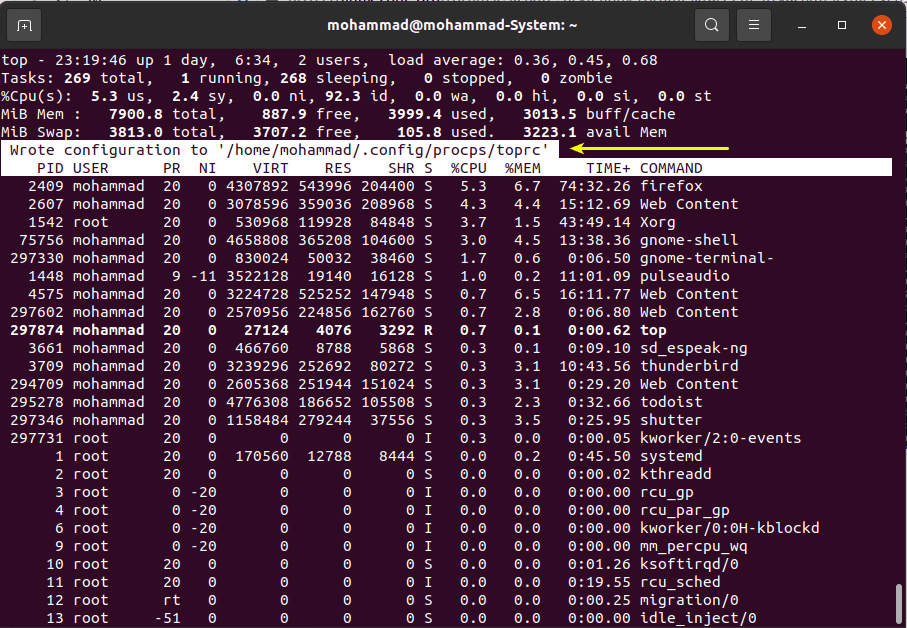Maximize the terminal window

(842, 24)
